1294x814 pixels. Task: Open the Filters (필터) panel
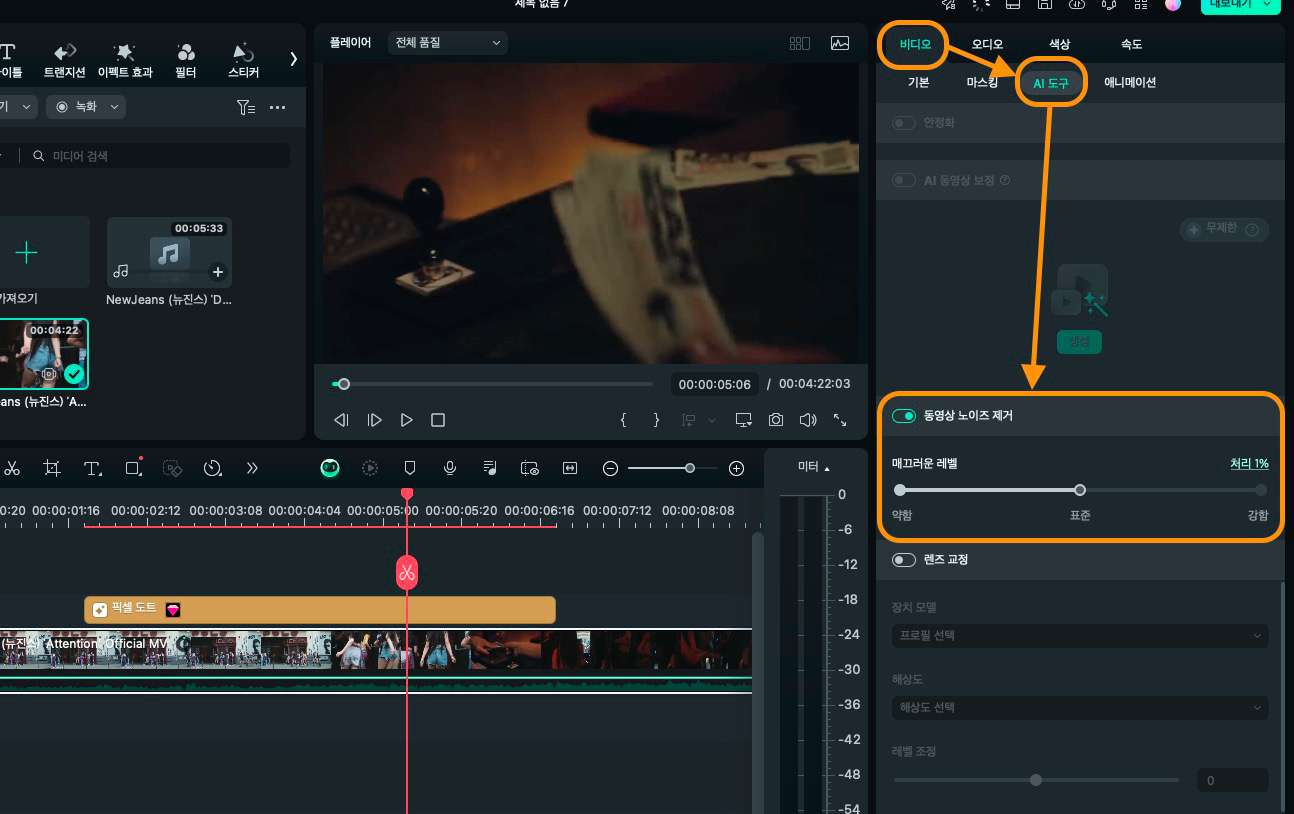(x=185, y=60)
